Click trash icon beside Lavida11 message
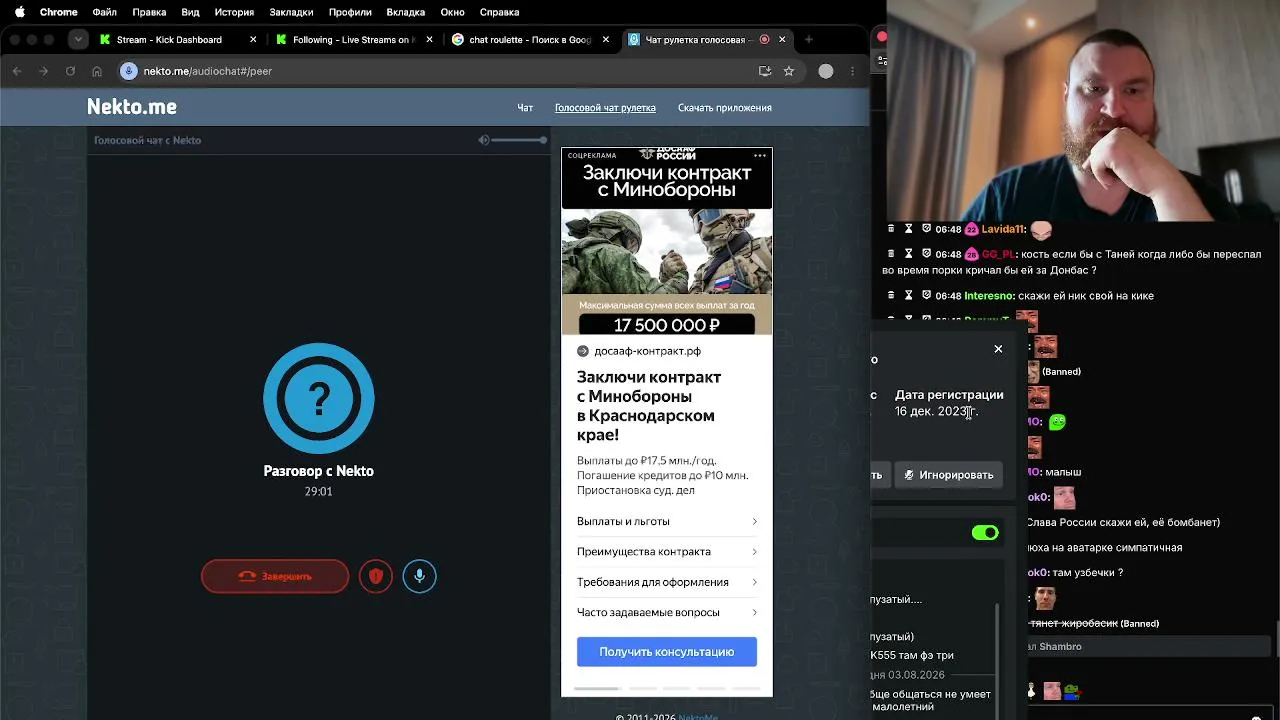This screenshot has width=1280, height=720. coord(891,229)
